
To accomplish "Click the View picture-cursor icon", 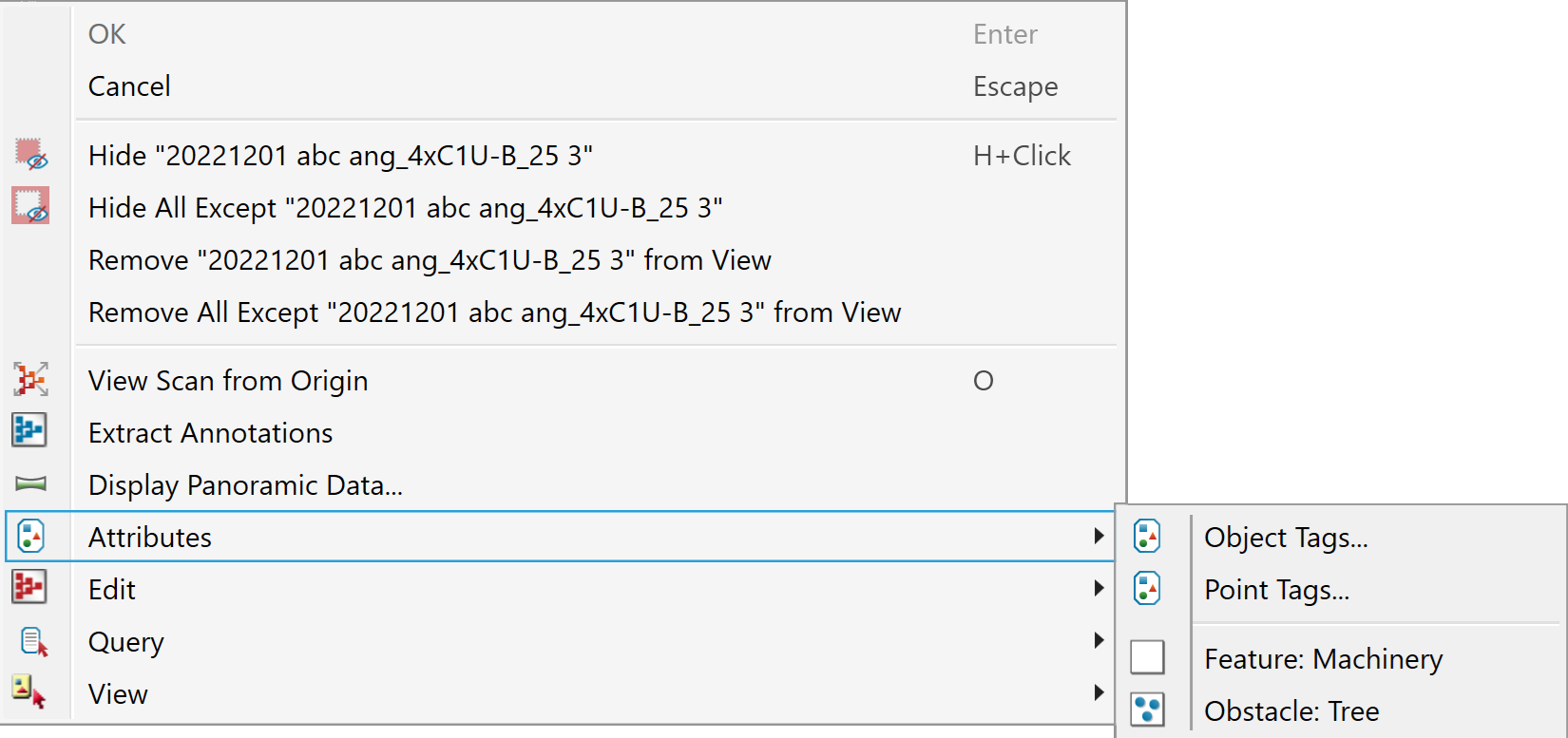I will (30, 691).
